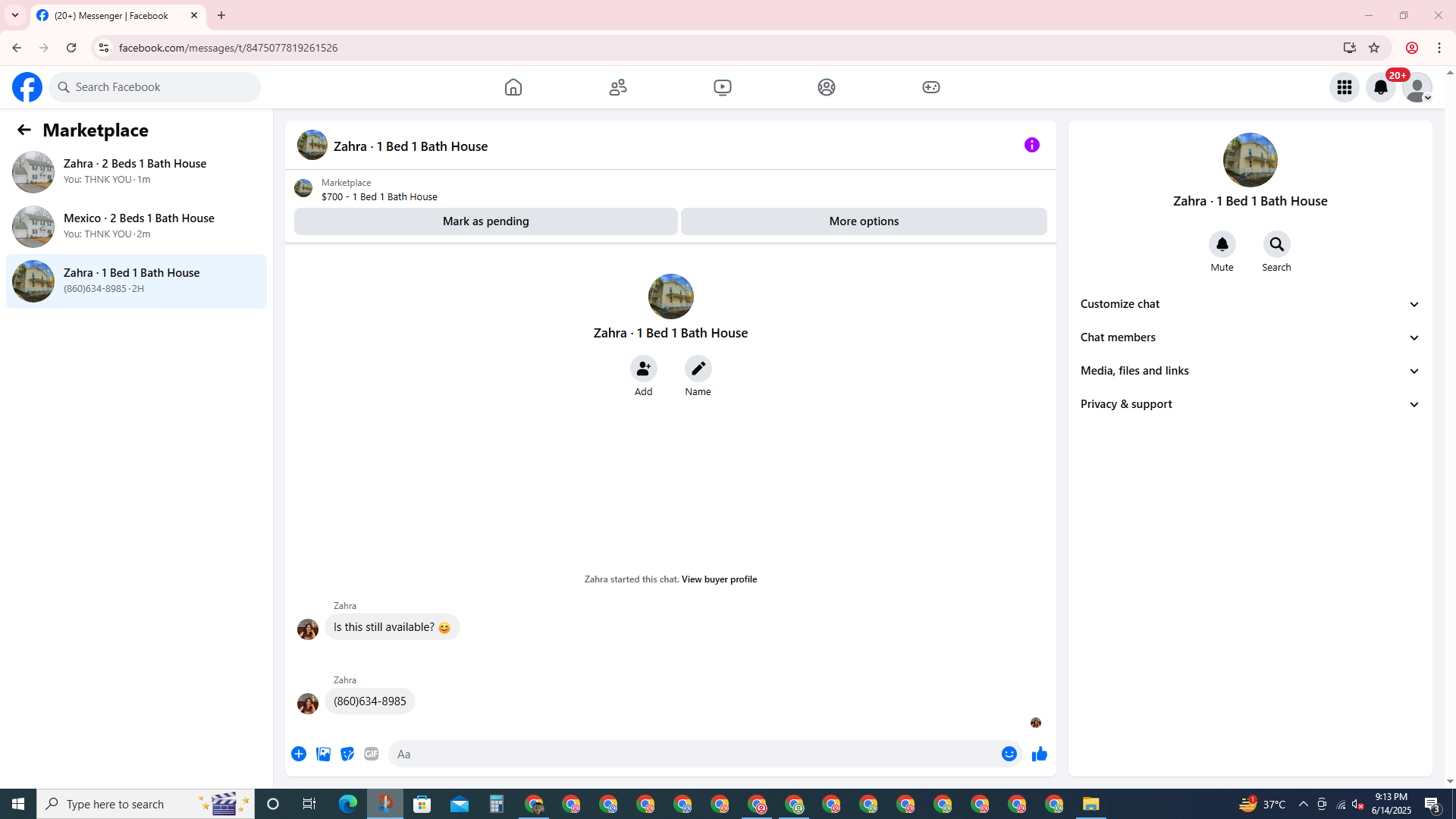This screenshot has height=819, width=1456.
Task: Click Mark as pending button
Action: click(486, 221)
